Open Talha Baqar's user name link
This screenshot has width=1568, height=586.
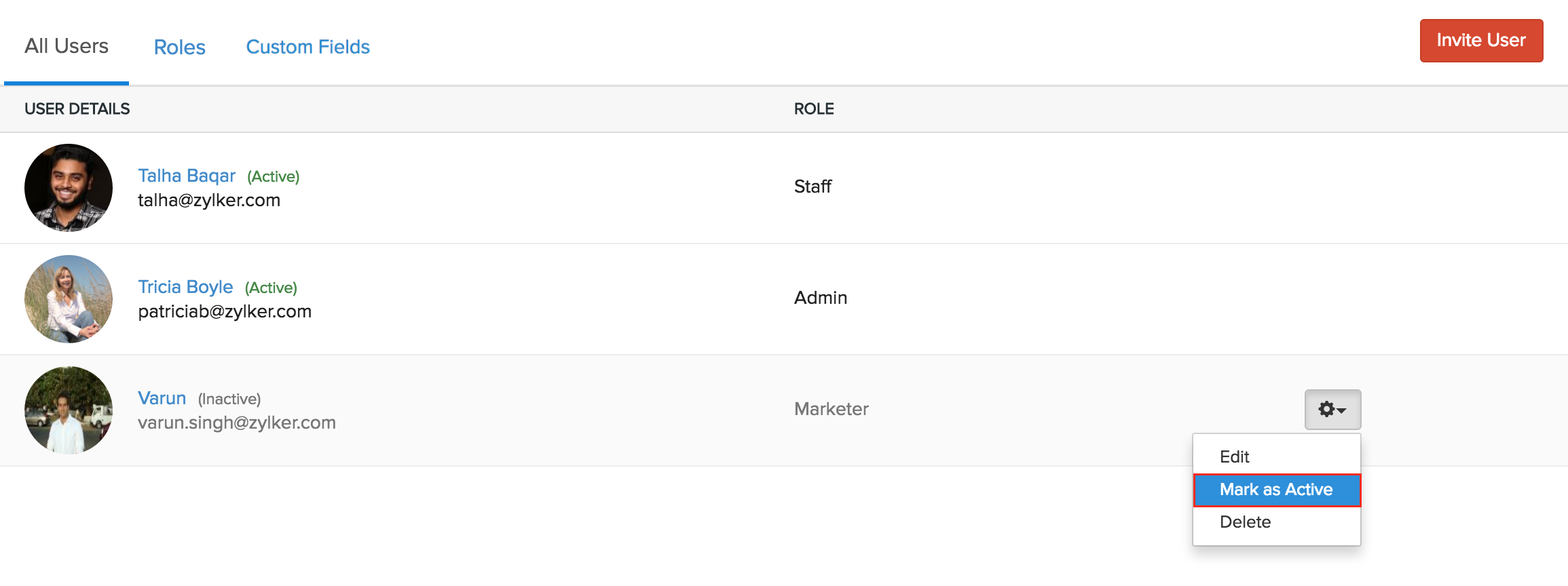[187, 176]
